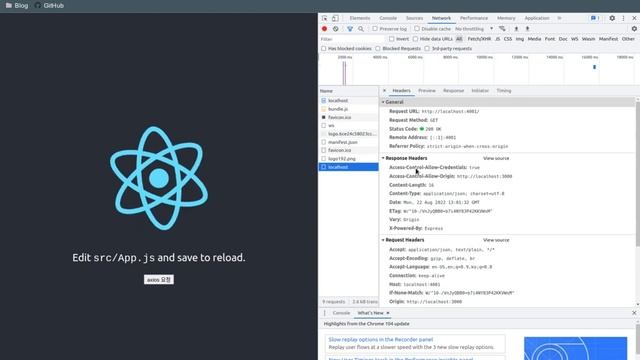Enable Disable cache checkbox

point(416,29)
